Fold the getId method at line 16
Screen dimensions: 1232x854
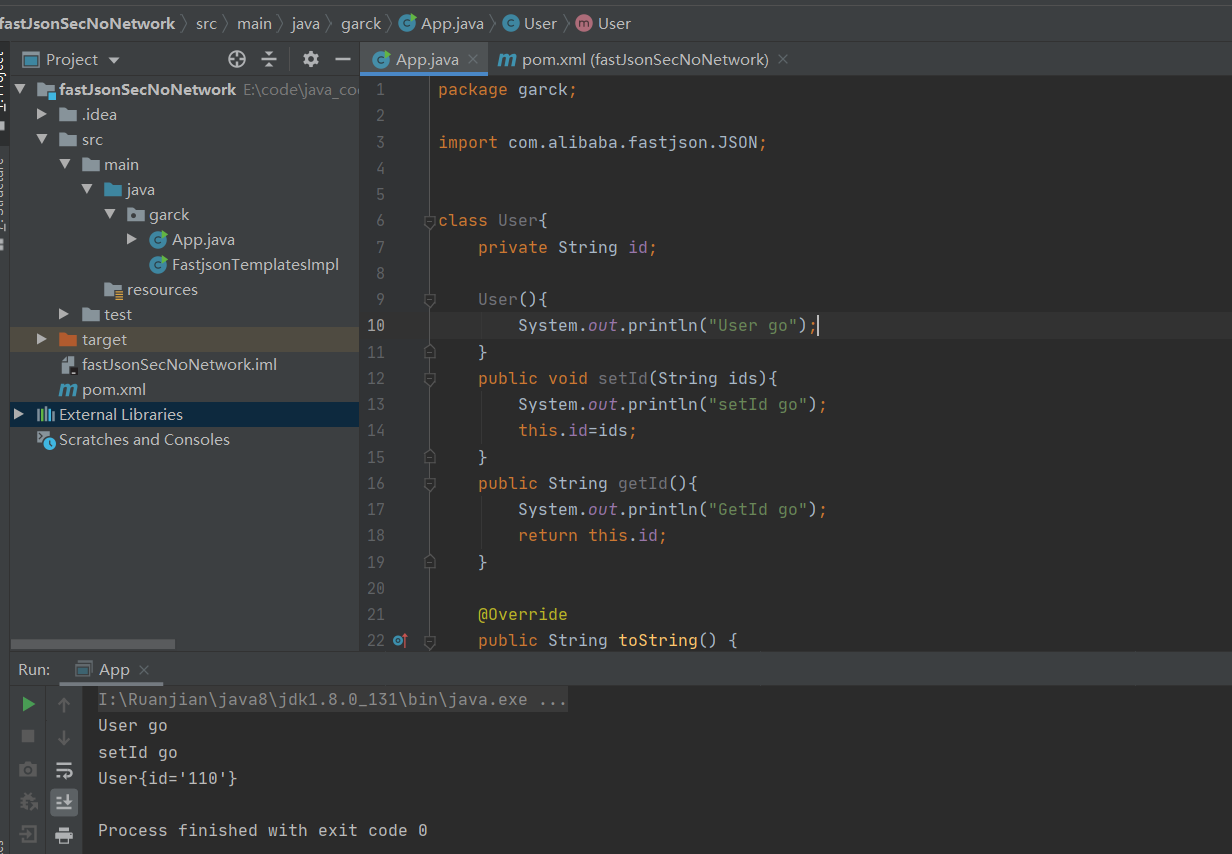click(x=430, y=483)
